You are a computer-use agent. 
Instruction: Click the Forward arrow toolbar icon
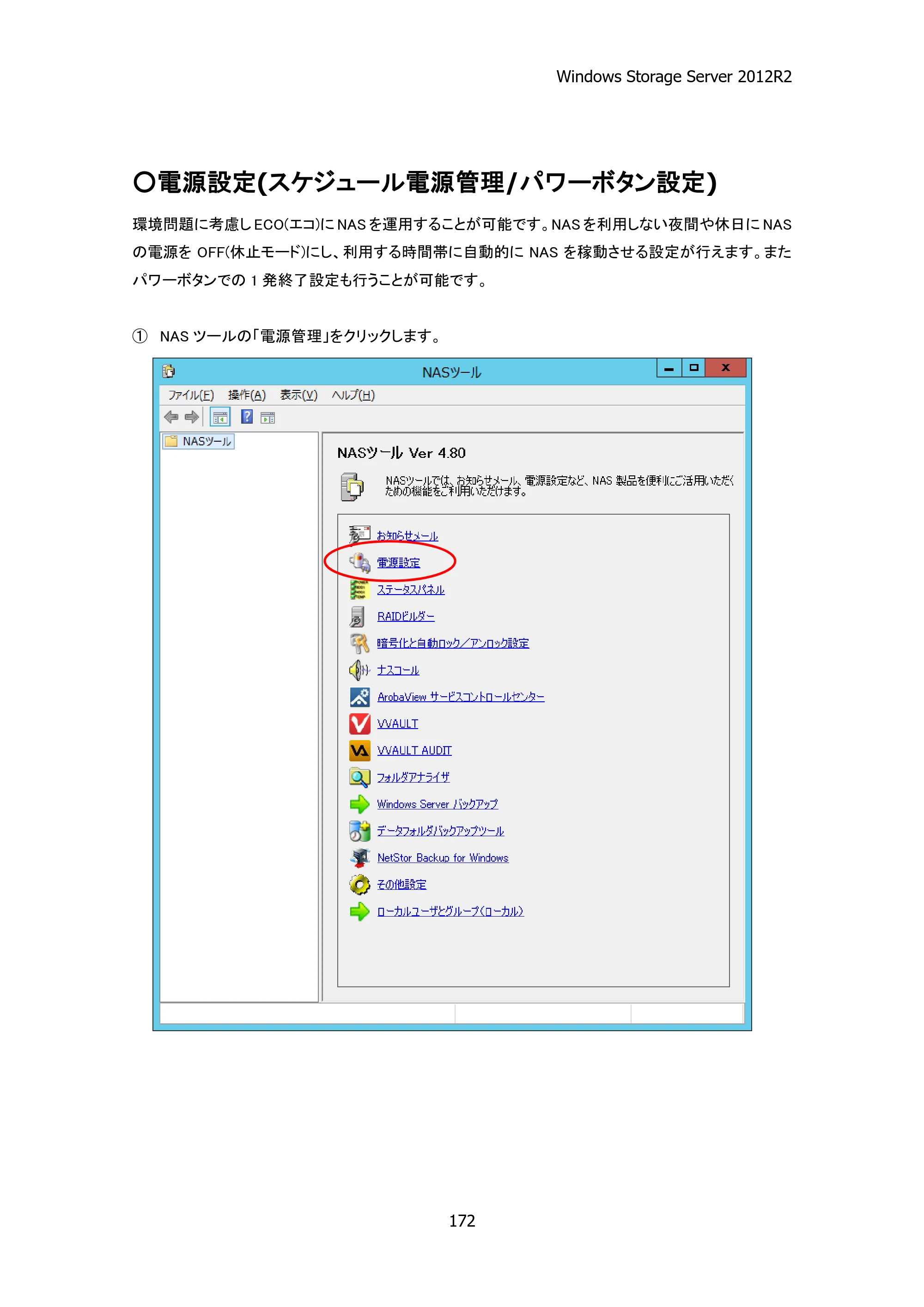(x=192, y=417)
